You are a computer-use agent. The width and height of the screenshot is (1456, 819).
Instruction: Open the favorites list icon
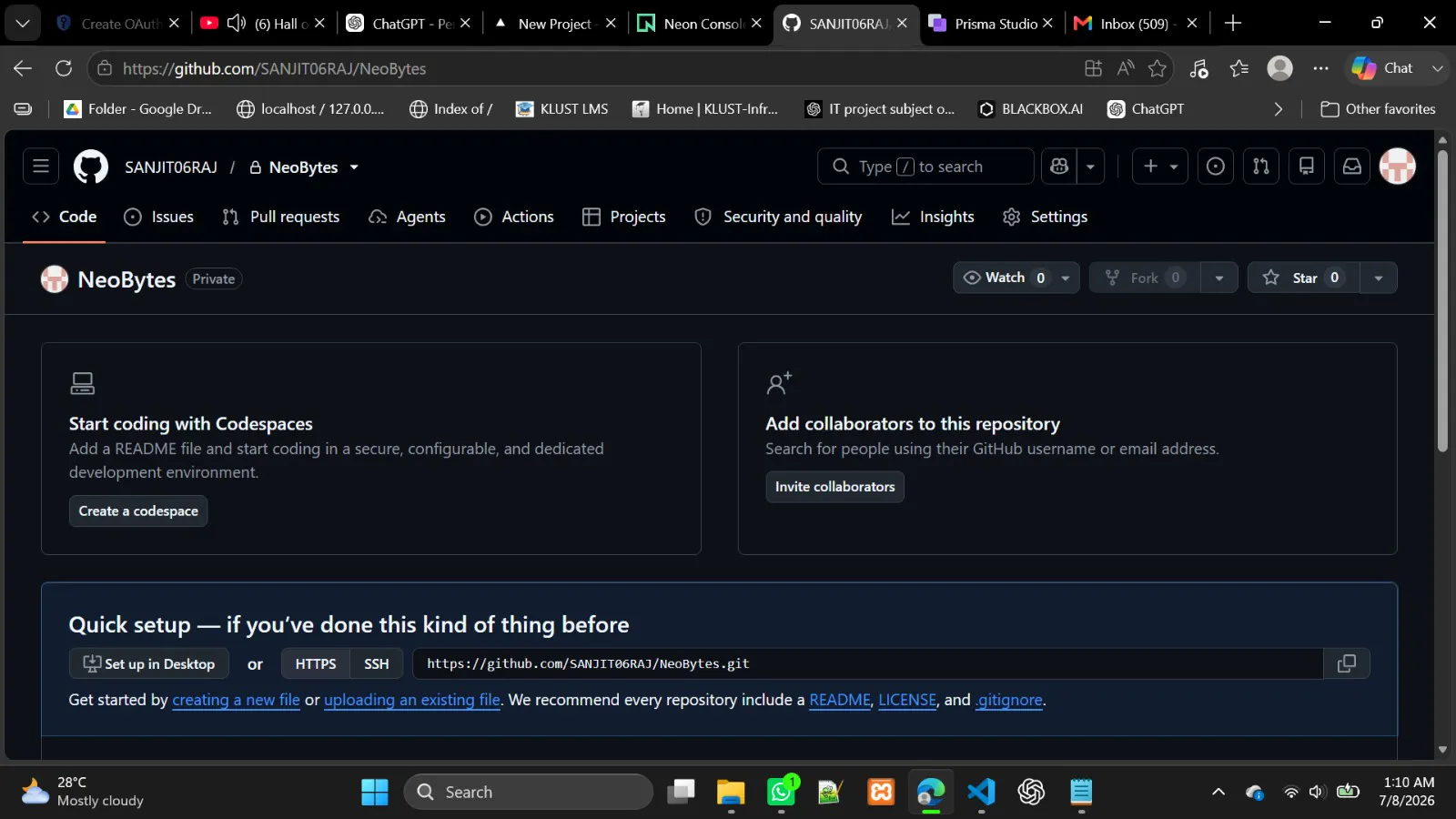(x=1239, y=68)
